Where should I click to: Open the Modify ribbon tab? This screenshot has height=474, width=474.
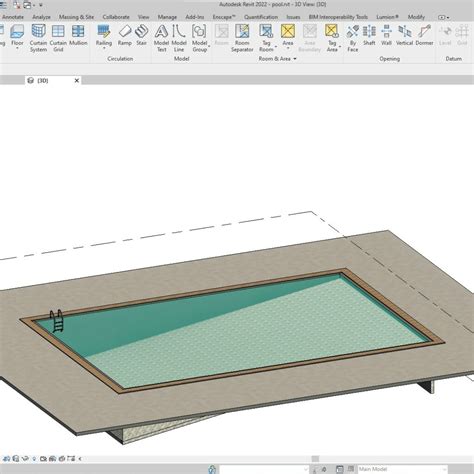(416, 17)
